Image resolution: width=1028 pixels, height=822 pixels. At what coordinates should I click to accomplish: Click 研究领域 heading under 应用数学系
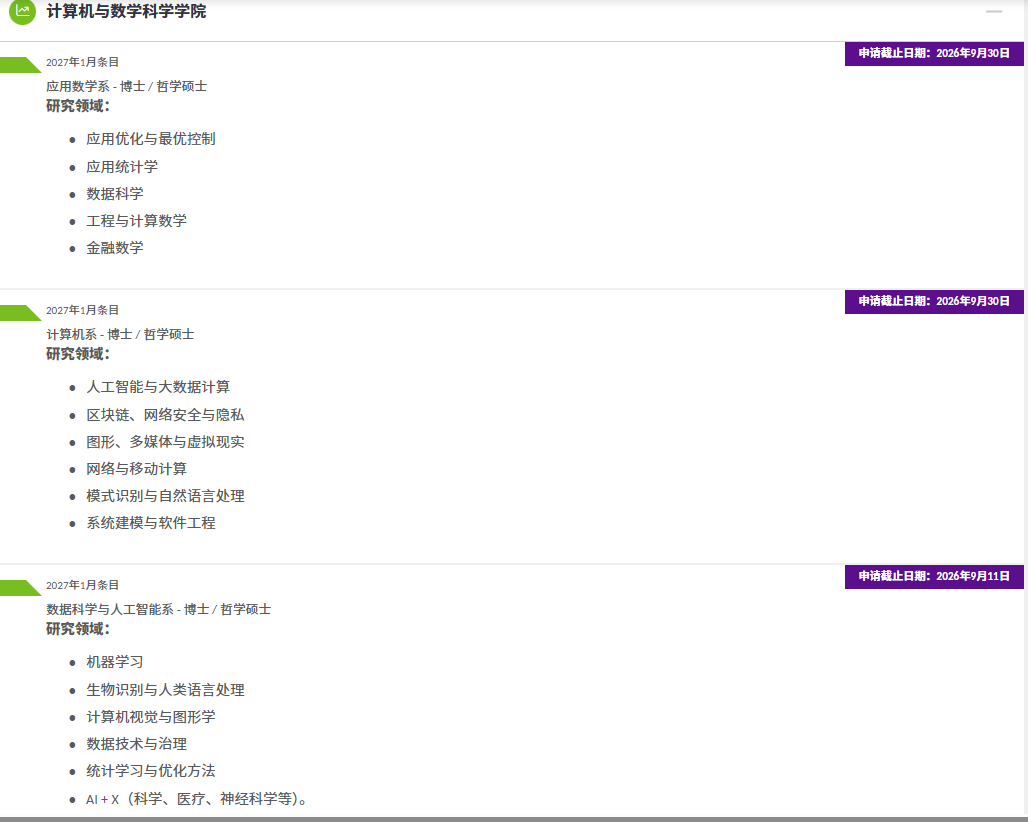78,106
